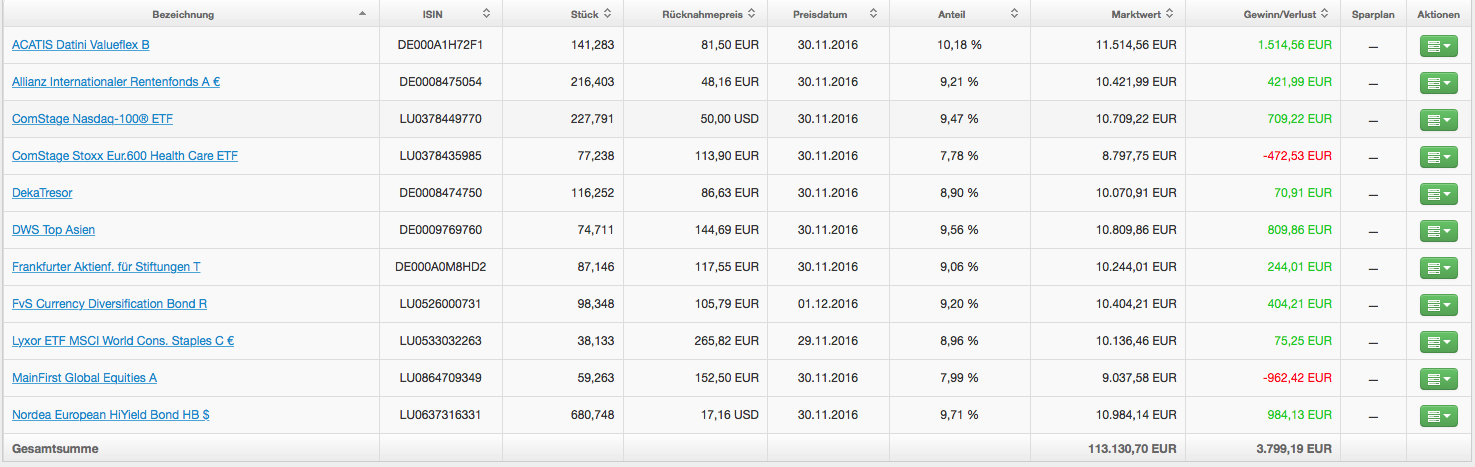
Task: Open Allianz Internationaler Rentenfonds A € link
Action: pyautogui.click(x=116, y=82)
